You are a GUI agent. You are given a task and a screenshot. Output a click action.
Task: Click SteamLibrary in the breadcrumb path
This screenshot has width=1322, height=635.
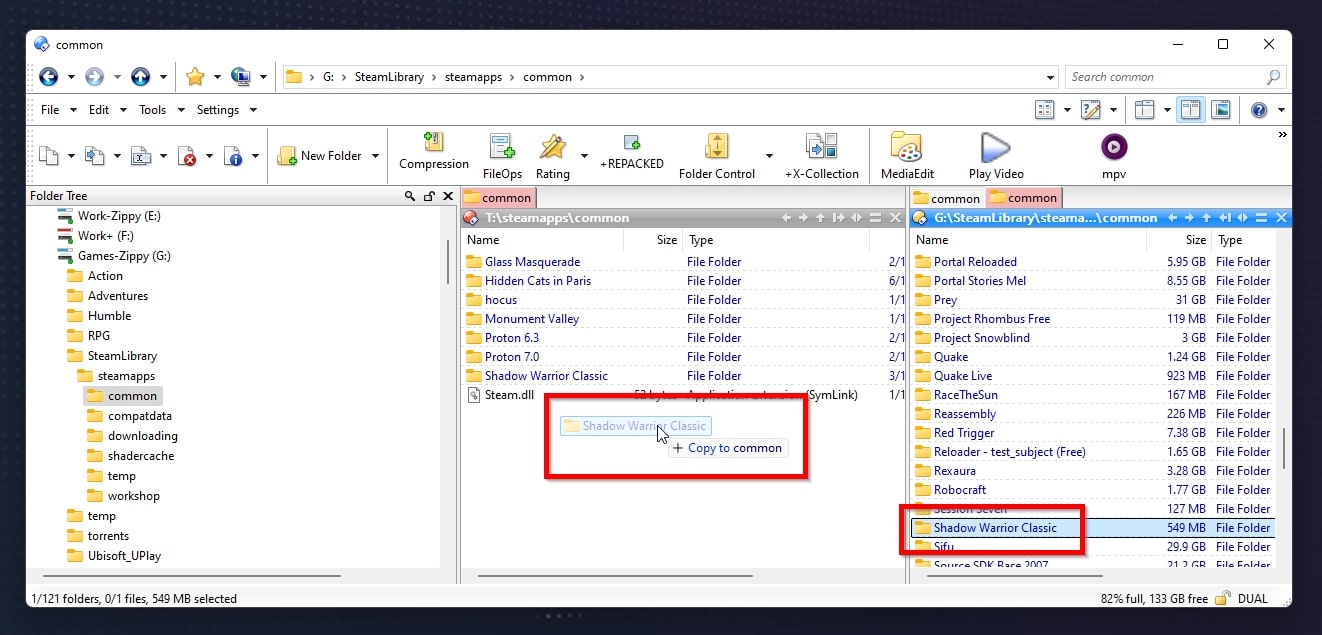point(389,77)
